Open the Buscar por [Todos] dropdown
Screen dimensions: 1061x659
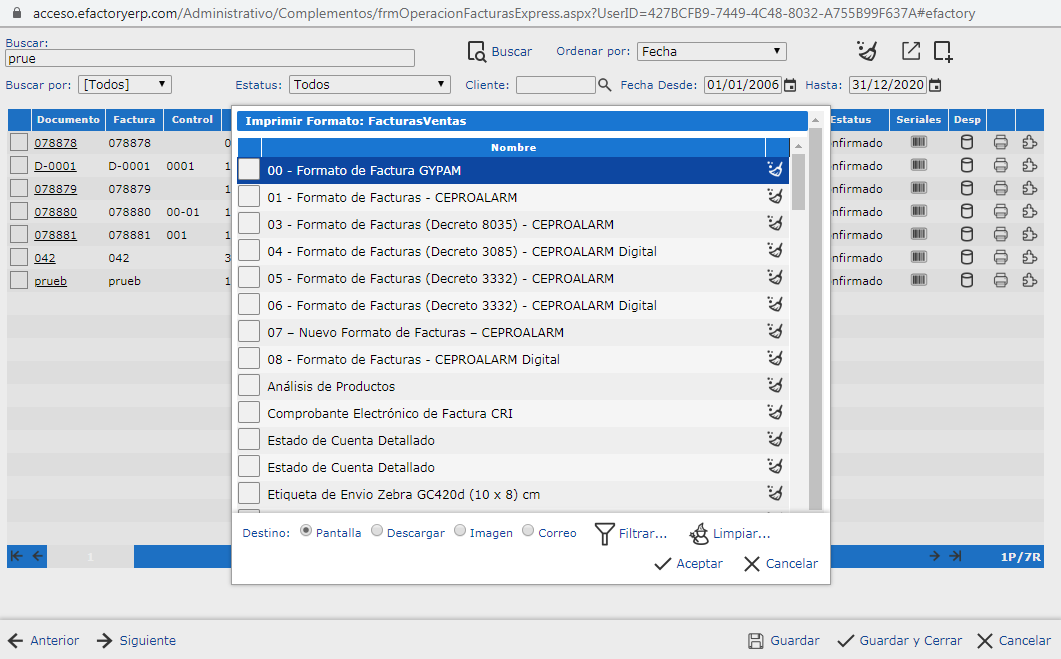[x=125, y=85]
